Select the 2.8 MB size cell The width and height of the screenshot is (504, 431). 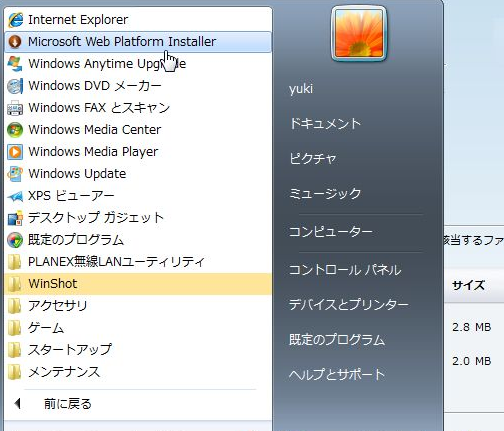click(x=471, y=327)
